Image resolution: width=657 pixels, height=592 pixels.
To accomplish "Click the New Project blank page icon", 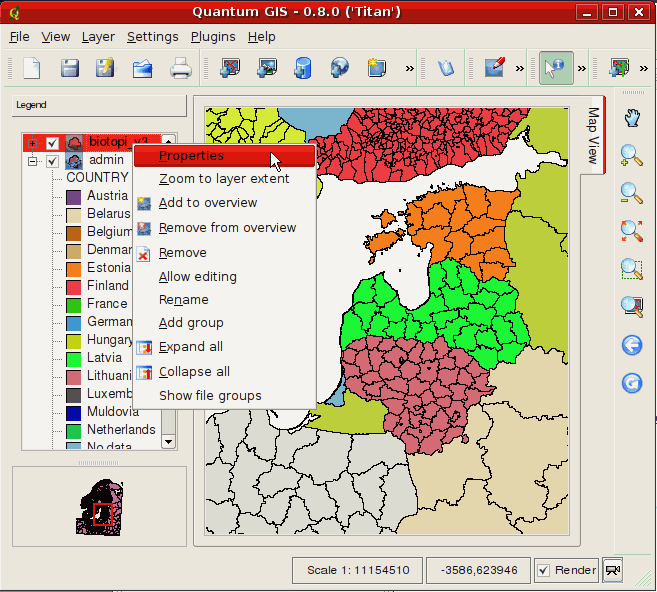I will click(x=32, y=68).
